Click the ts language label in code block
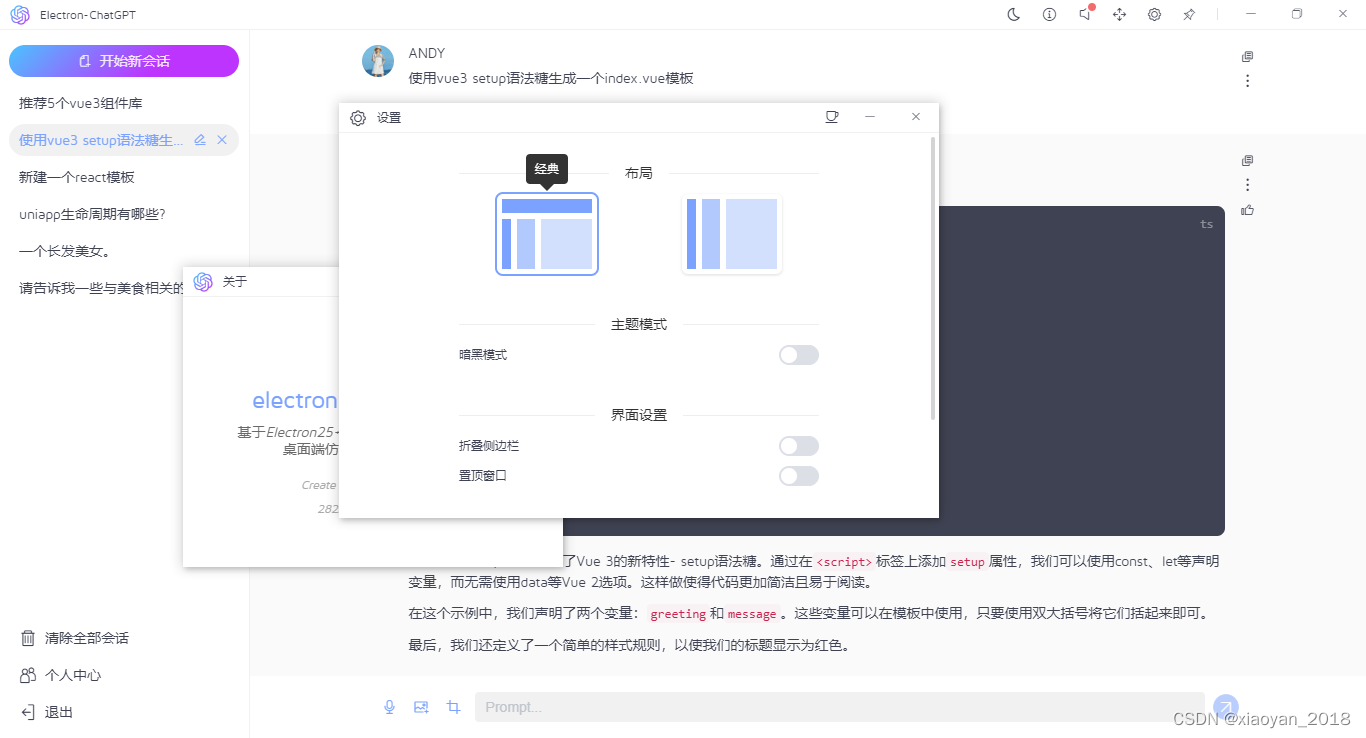This screenshot has width=1366, height=738. coord(1207,224)
